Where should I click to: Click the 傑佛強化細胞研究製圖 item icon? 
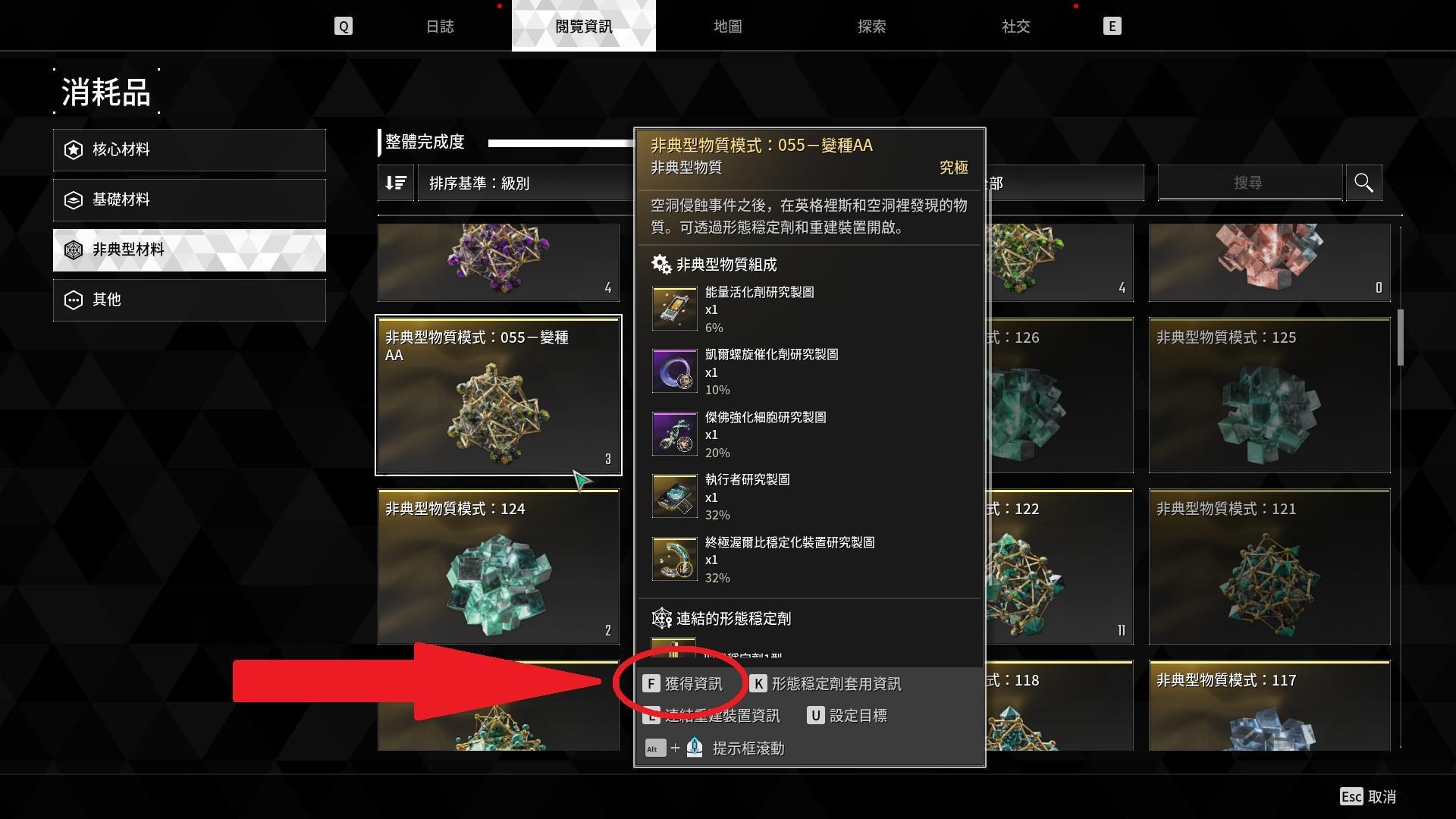click(674, 434)
